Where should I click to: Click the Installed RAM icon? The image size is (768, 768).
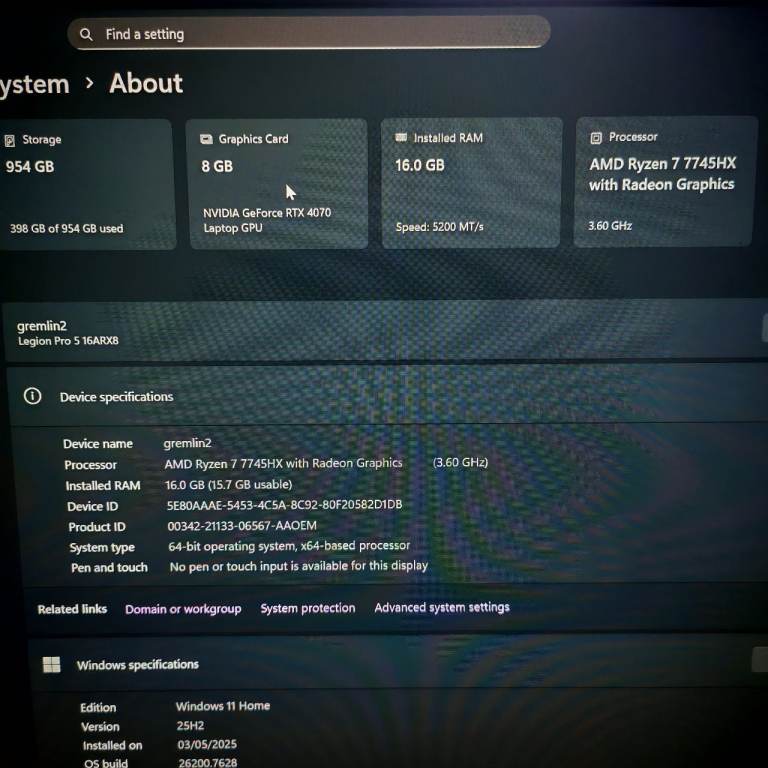coord(401,138)
